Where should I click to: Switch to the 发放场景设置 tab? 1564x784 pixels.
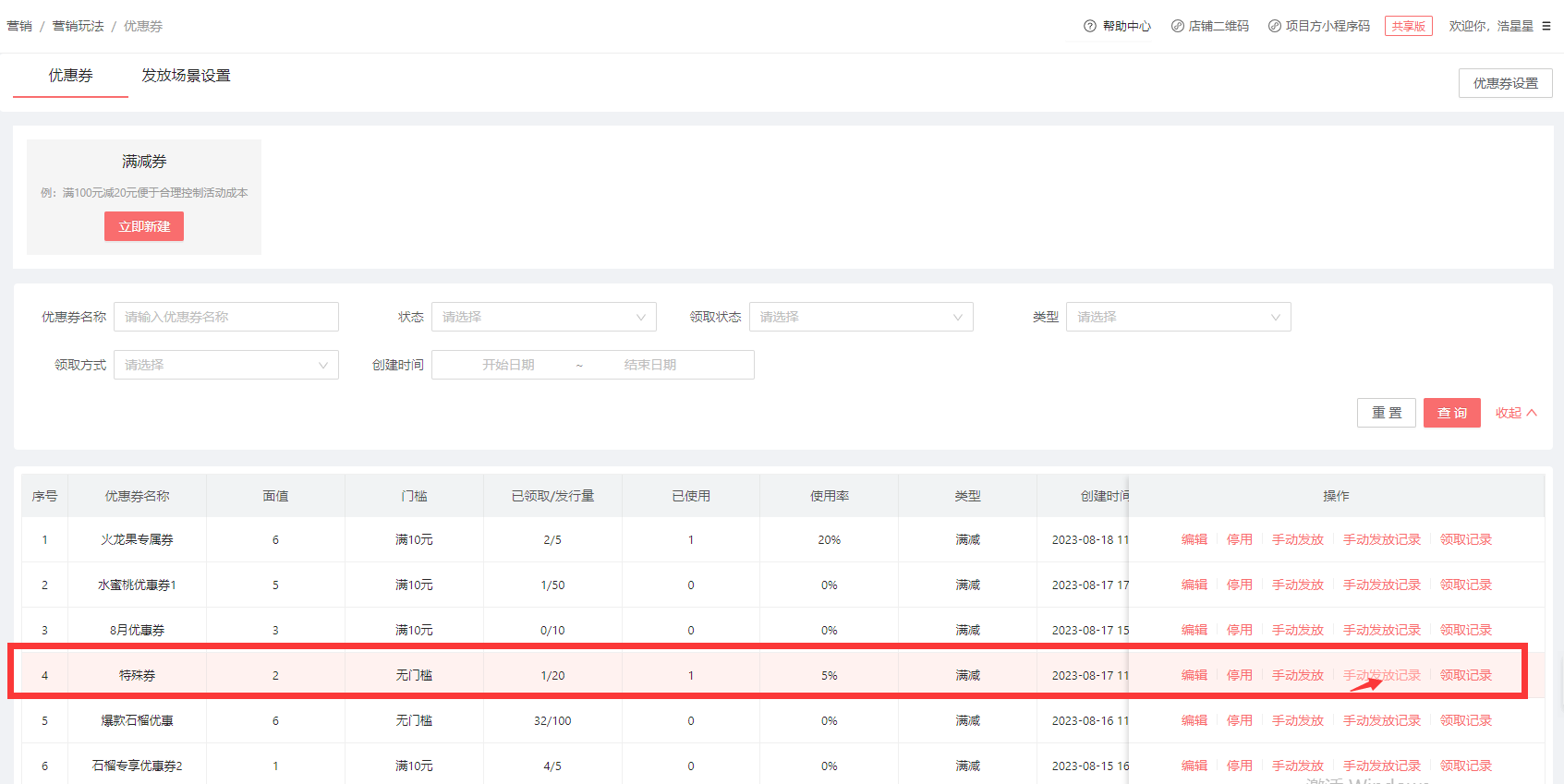pyautogui.click(x=186, y=76)
